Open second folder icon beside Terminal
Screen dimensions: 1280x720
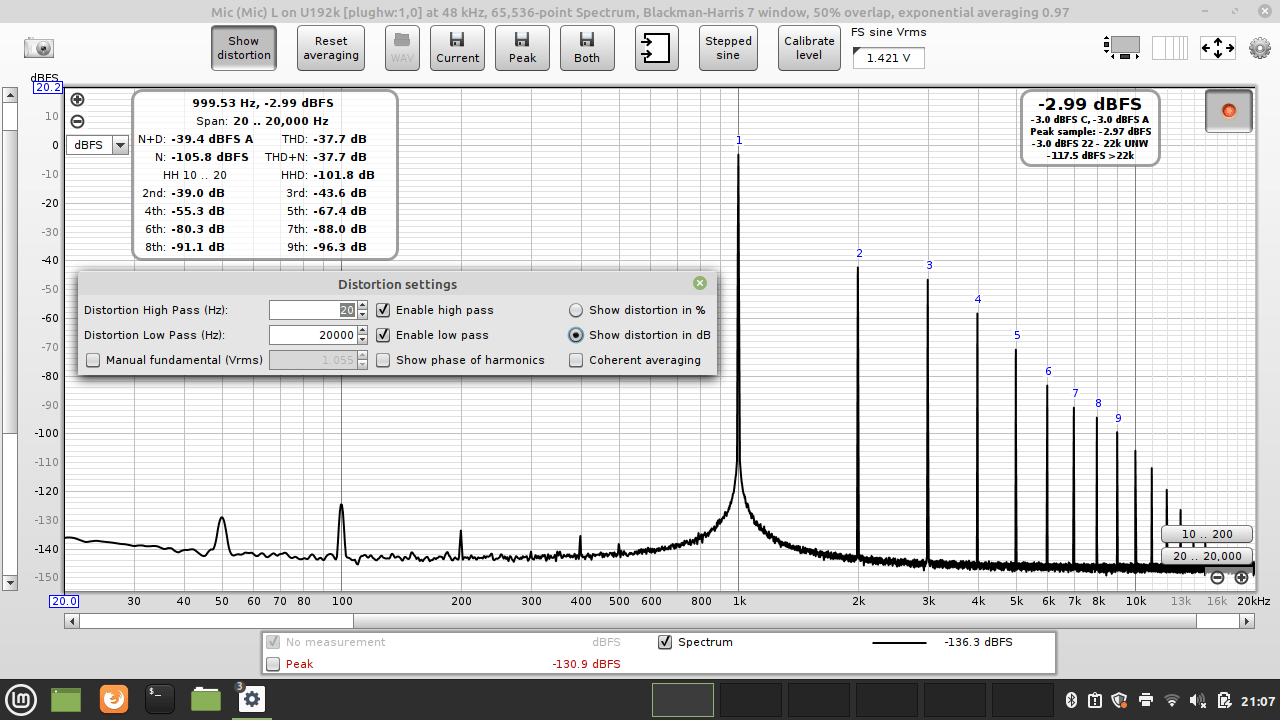206,699
